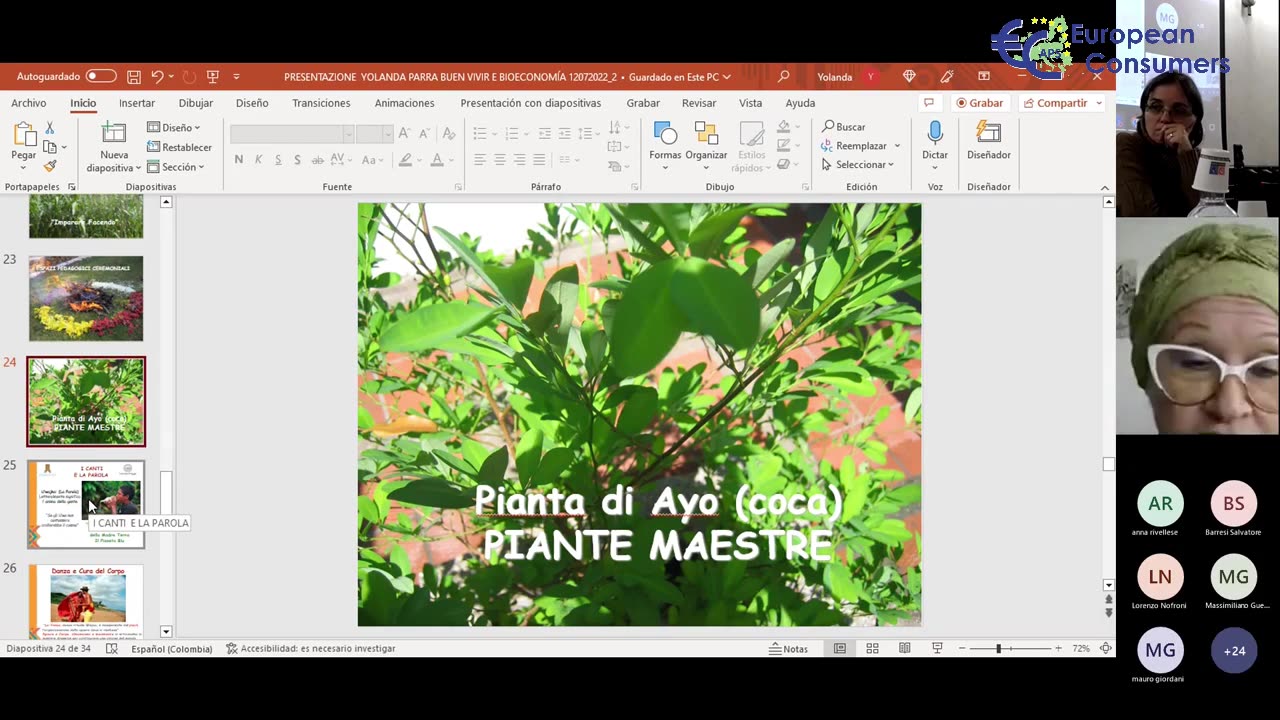
Task: Open the Seleccionar dropdown
Action: pos(860,165)
